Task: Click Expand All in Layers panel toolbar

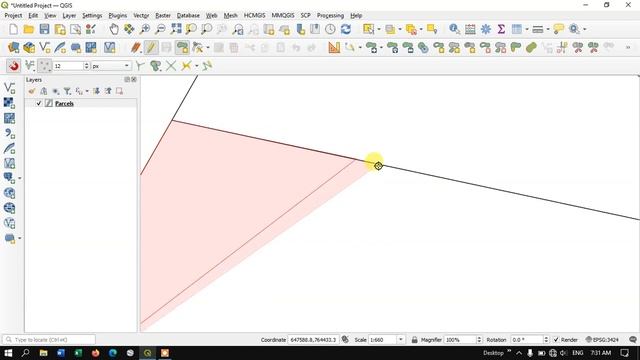Action: (96, 91)
